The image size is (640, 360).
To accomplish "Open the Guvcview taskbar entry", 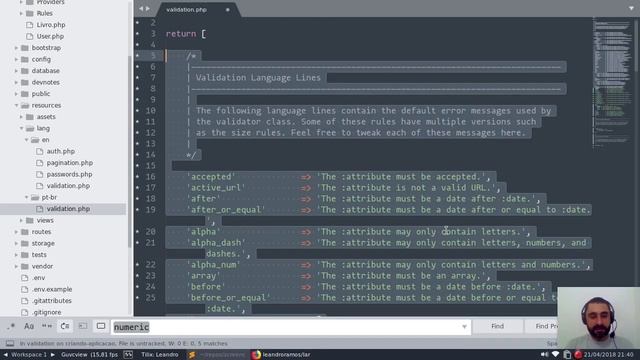I will click(x=89, y=354).
